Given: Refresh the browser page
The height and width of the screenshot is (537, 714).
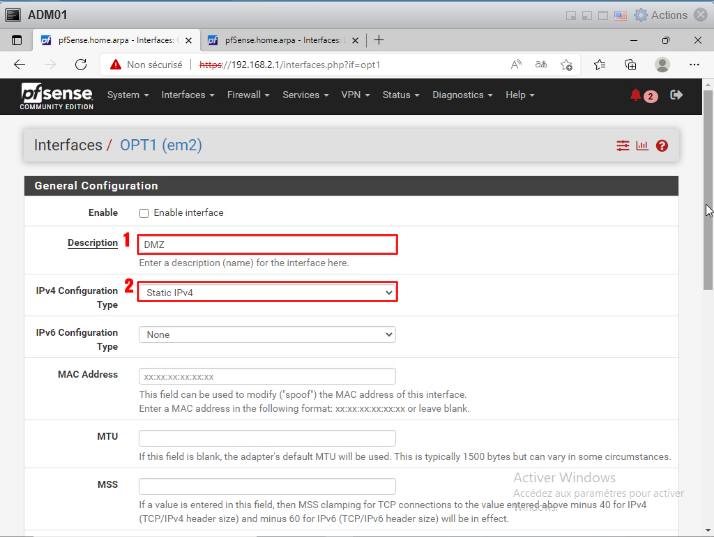Looking at the screenshot, I should point(82,64).
